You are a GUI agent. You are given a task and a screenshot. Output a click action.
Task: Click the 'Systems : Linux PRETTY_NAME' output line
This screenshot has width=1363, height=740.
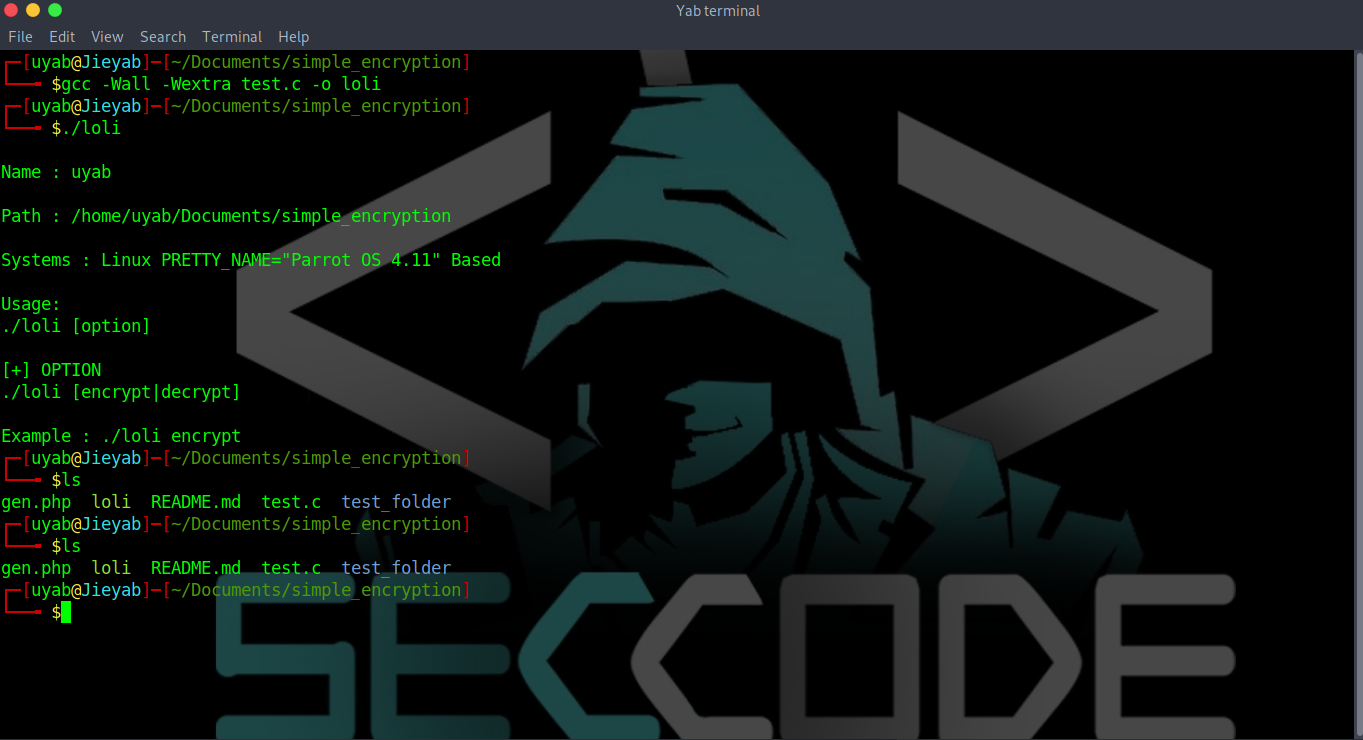pyautogui.click(x=251, y=260)
